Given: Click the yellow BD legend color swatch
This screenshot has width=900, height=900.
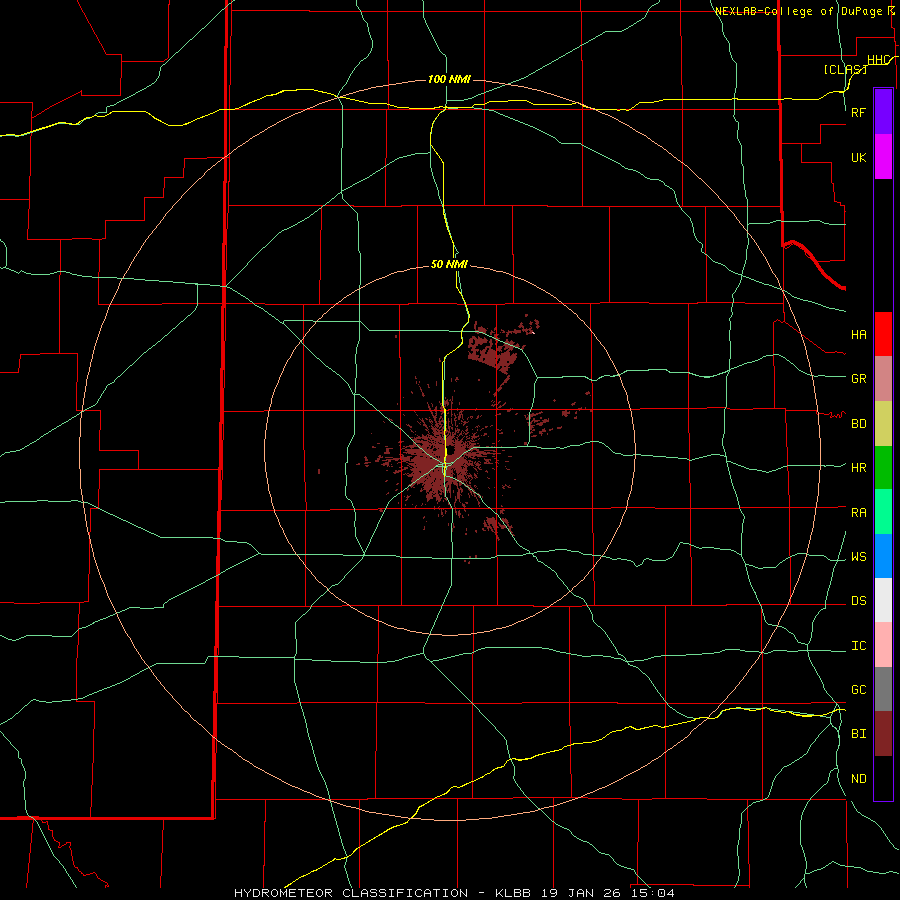Looking at the screenshot, I should (883, 424).
